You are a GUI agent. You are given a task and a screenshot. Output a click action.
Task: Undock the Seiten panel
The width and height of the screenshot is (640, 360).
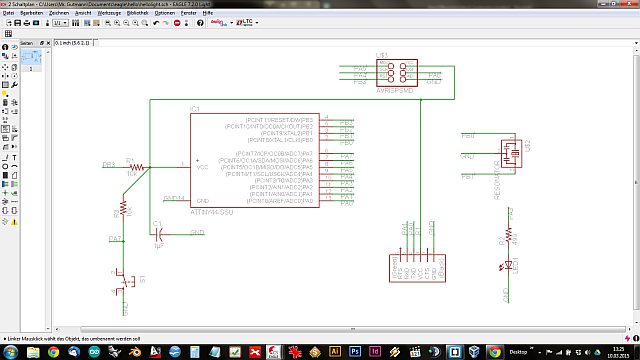pos(42,43)
